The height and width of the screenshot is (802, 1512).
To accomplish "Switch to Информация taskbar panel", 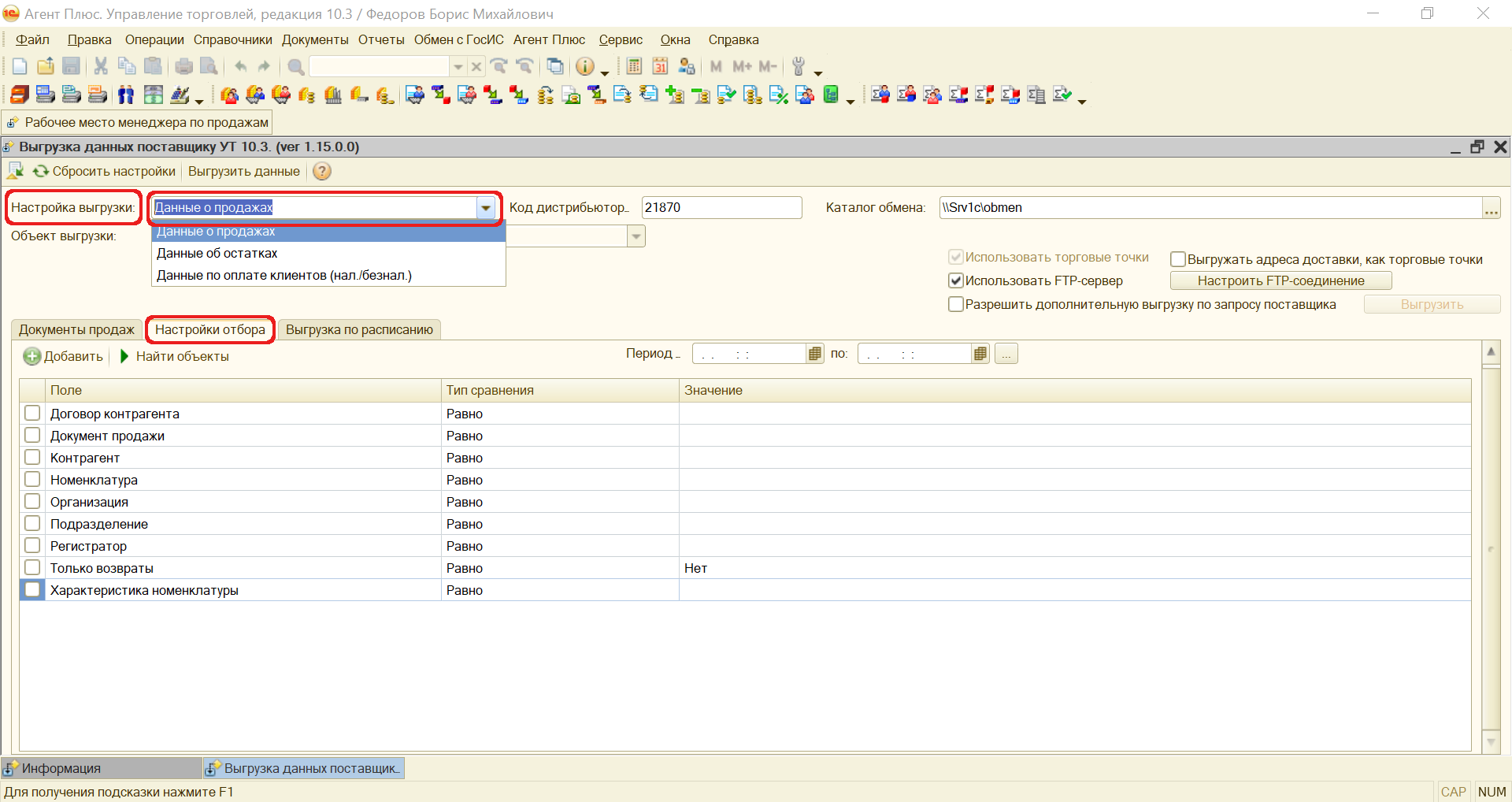I will coord(101,768).
